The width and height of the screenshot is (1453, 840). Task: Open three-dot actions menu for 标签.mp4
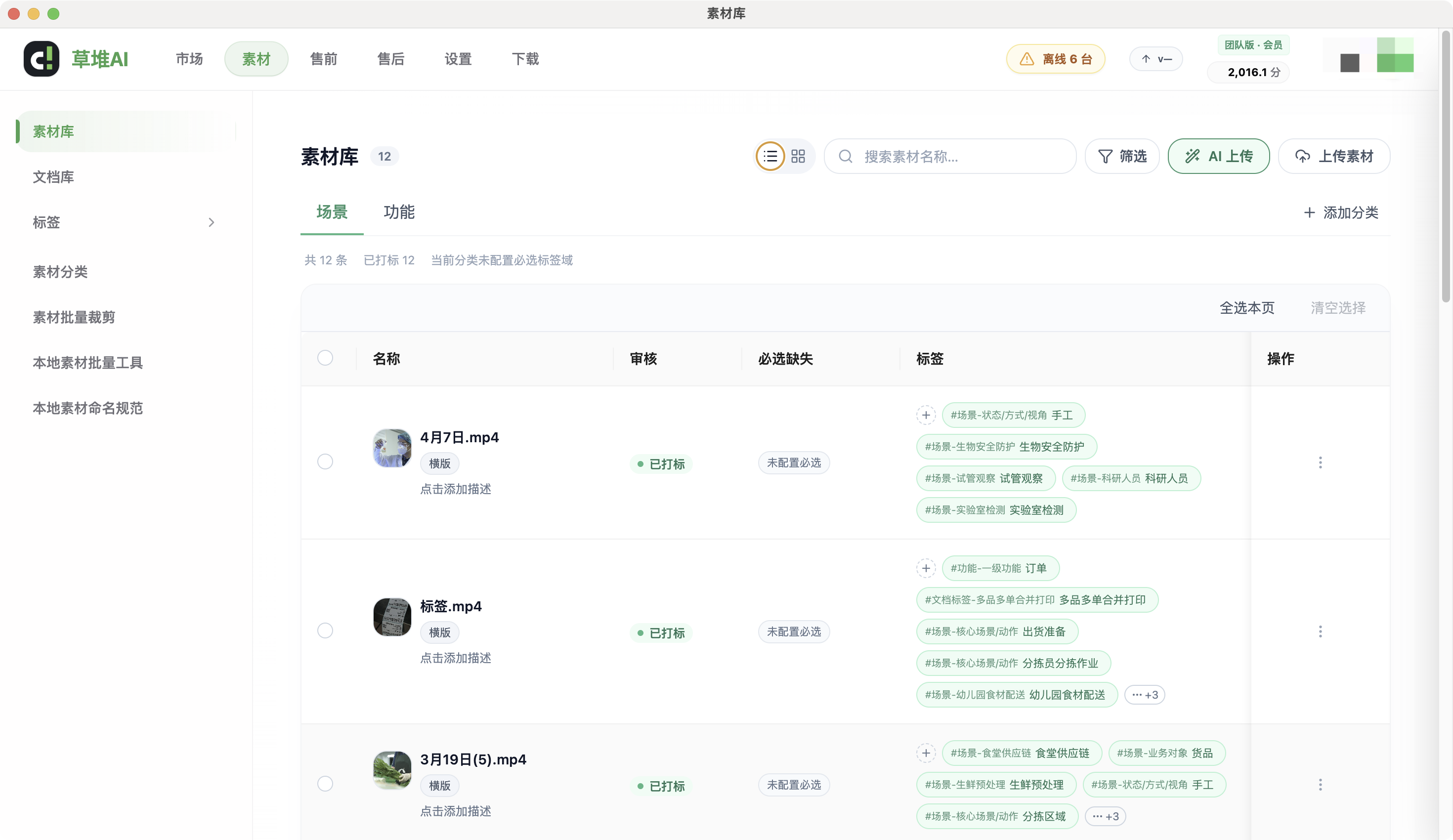pos(1321,631)
